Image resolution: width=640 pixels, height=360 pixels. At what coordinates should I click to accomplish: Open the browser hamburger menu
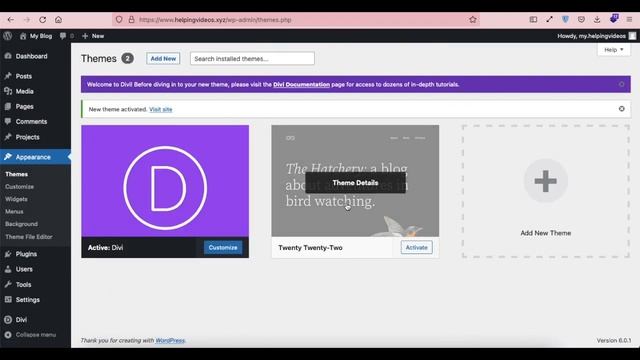629,19
